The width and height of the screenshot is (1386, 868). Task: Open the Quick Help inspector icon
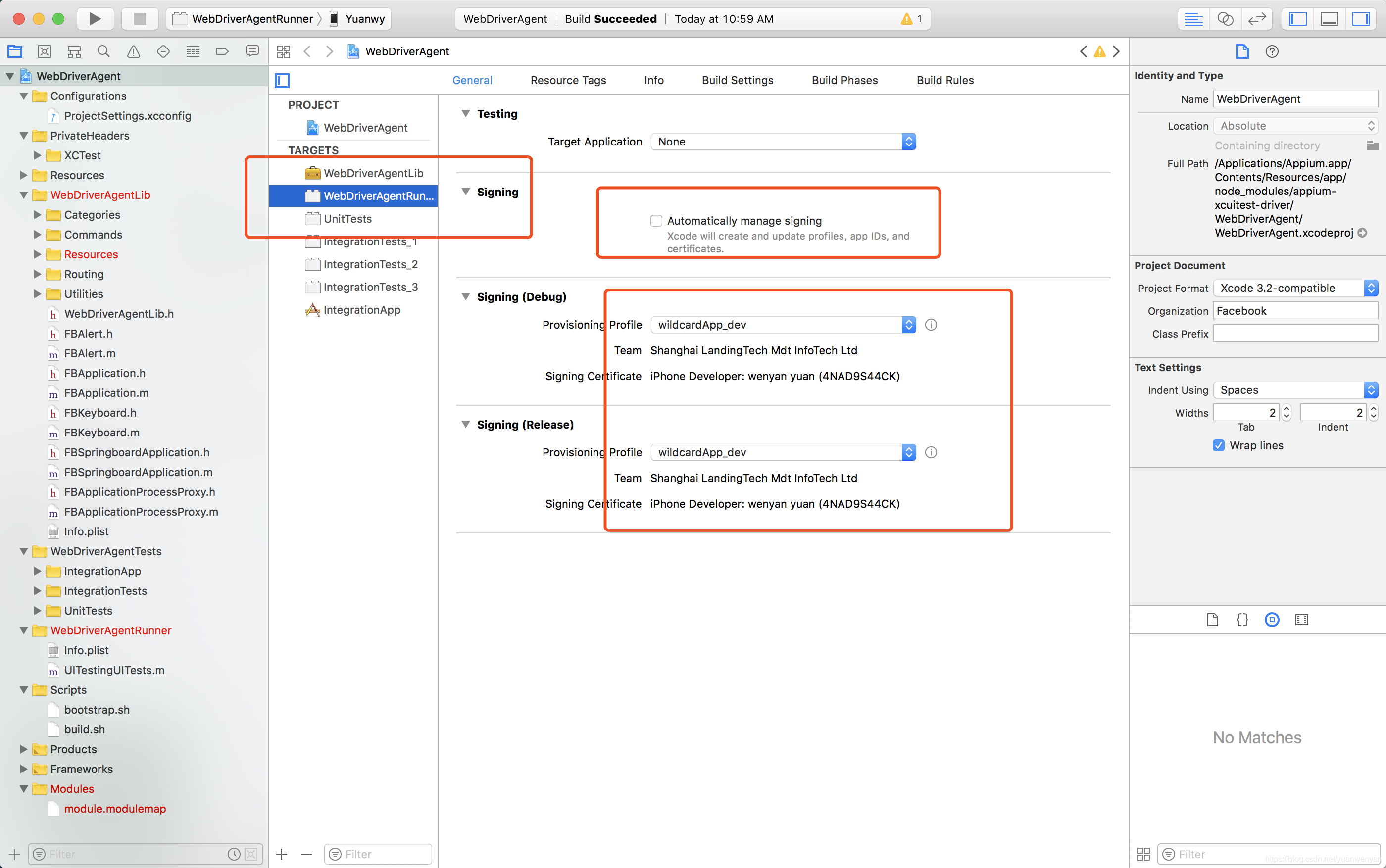[x=1272, y=51]
